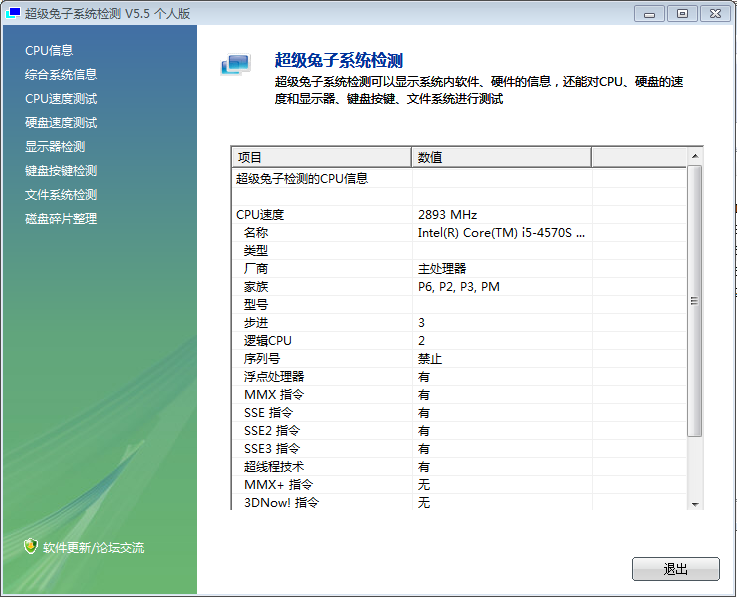Open the CPU信息 section

coord(49,50)
